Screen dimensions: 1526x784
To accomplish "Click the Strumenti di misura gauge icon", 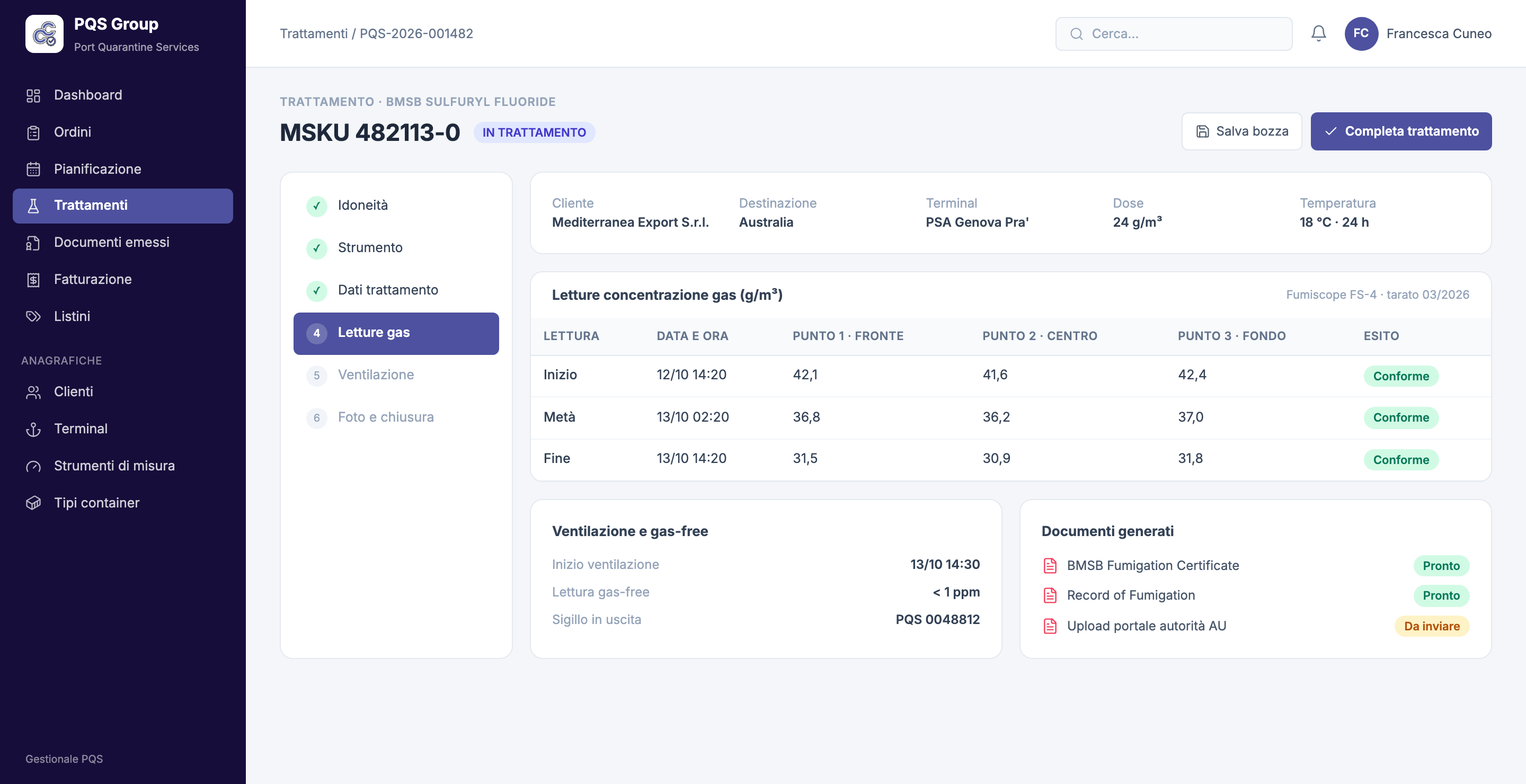I will point(33,466).
